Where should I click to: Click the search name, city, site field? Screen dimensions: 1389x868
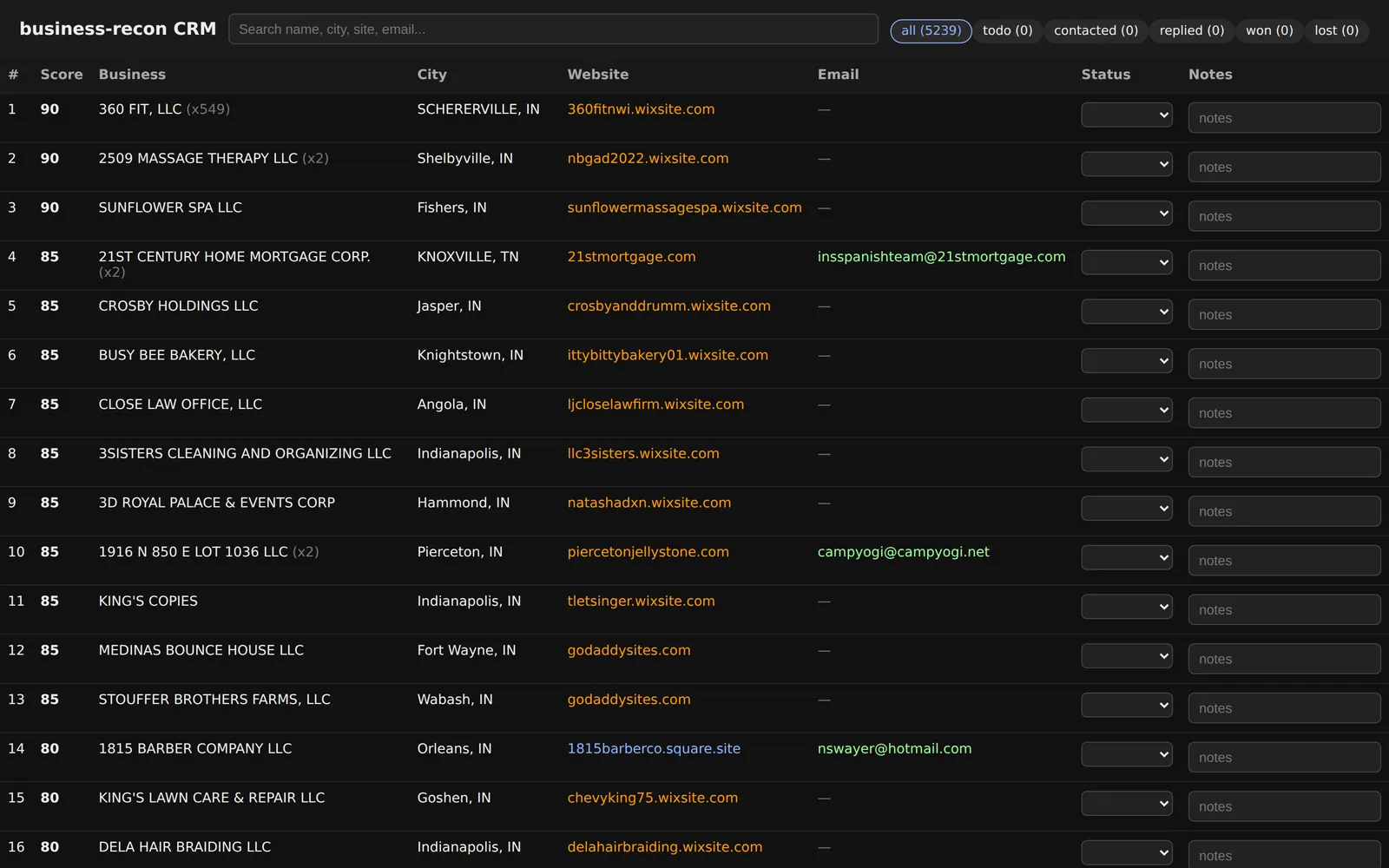(553, 30)
